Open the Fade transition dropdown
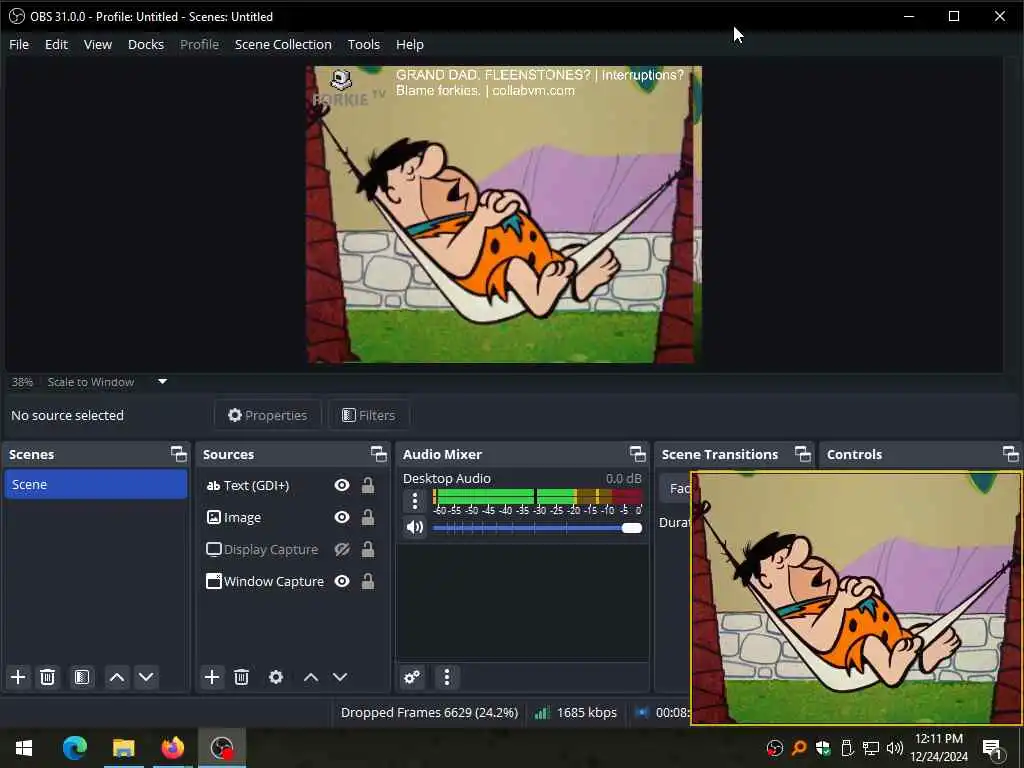1024x768 pixels. coord(675,488)
